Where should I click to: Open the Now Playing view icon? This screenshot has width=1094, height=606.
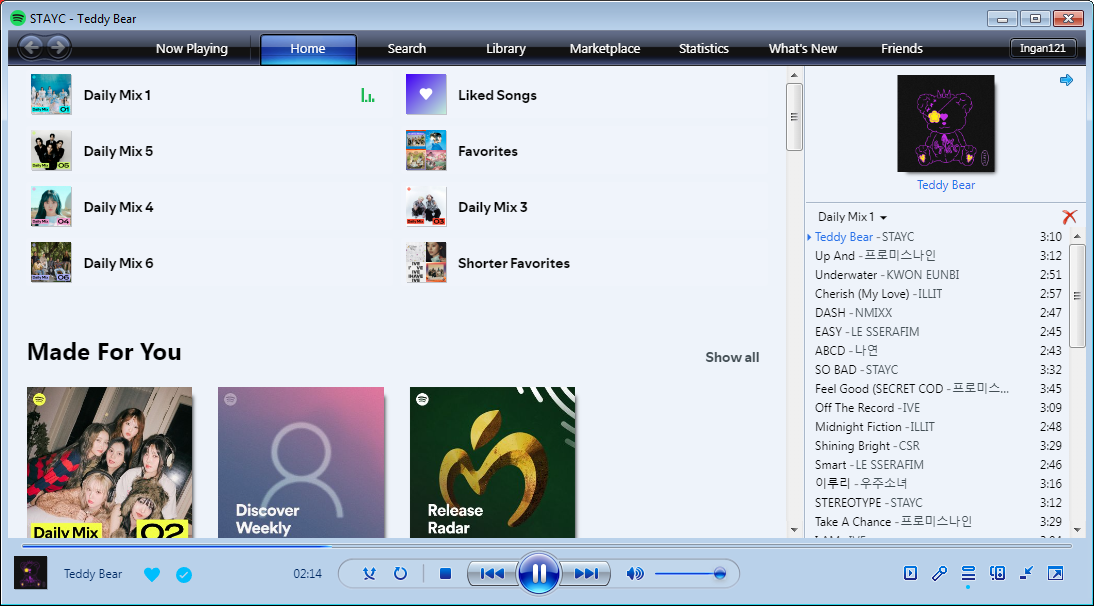point(910,573)
